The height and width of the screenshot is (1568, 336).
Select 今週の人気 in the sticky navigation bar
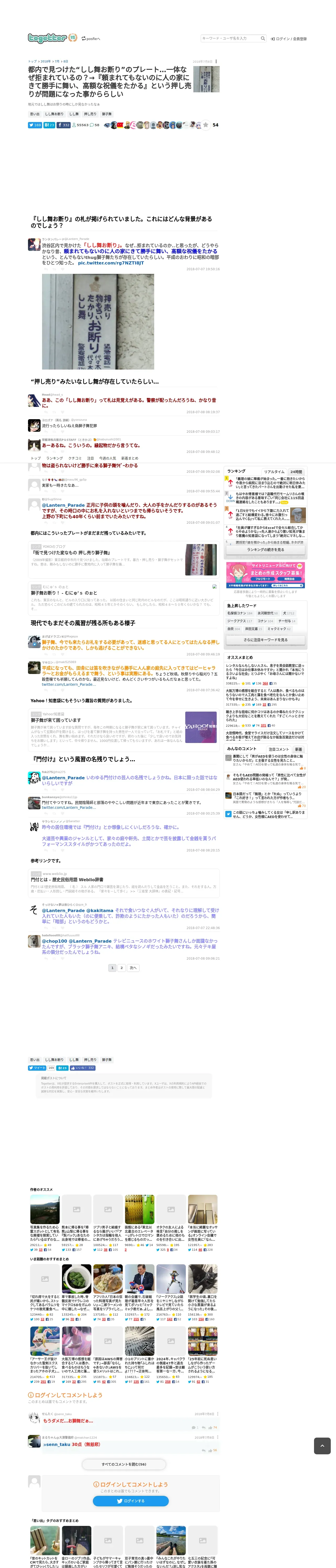click(107, 458)
